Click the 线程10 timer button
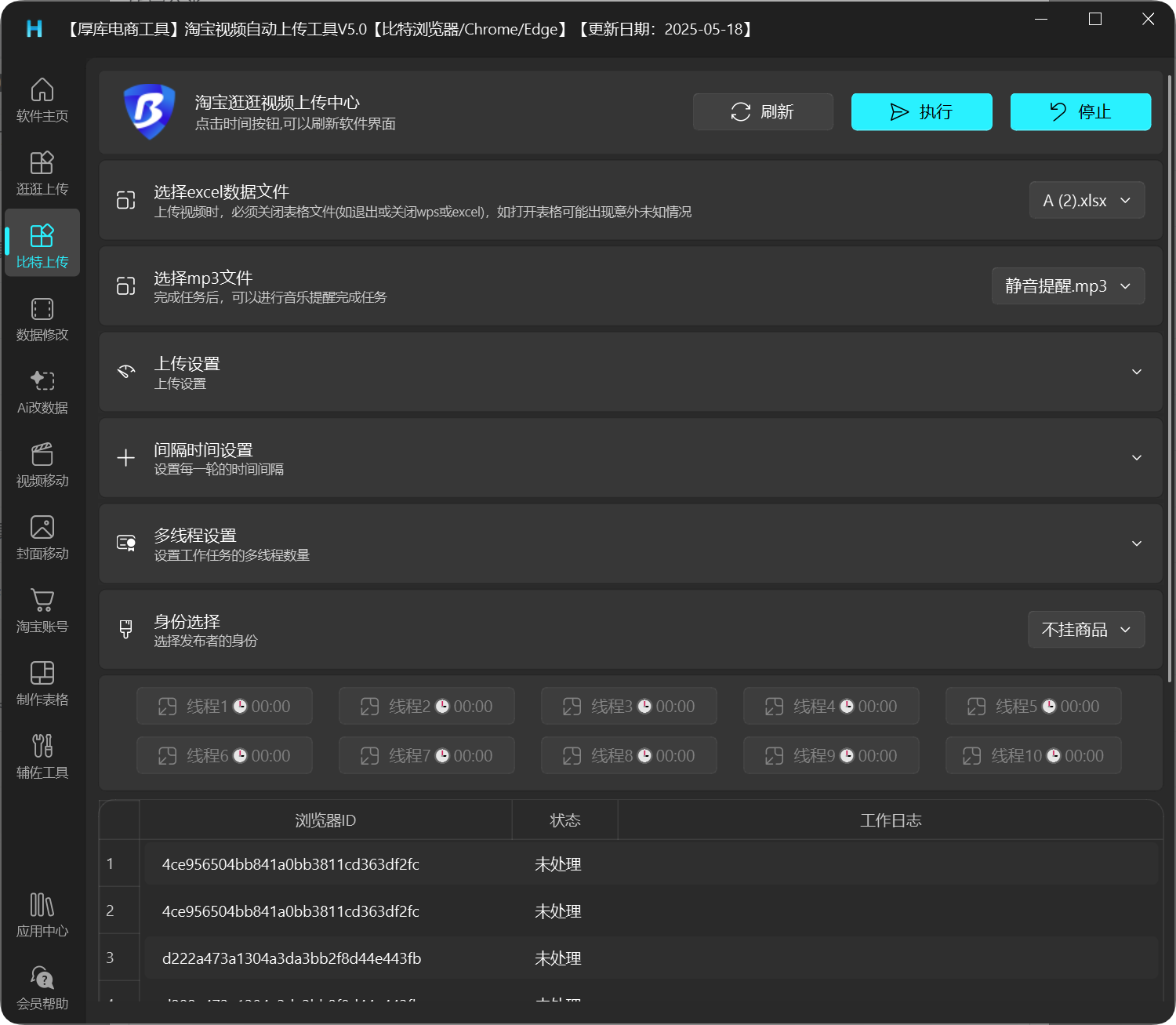This screenshot has height=1025, width=1176. [1033, 755]
